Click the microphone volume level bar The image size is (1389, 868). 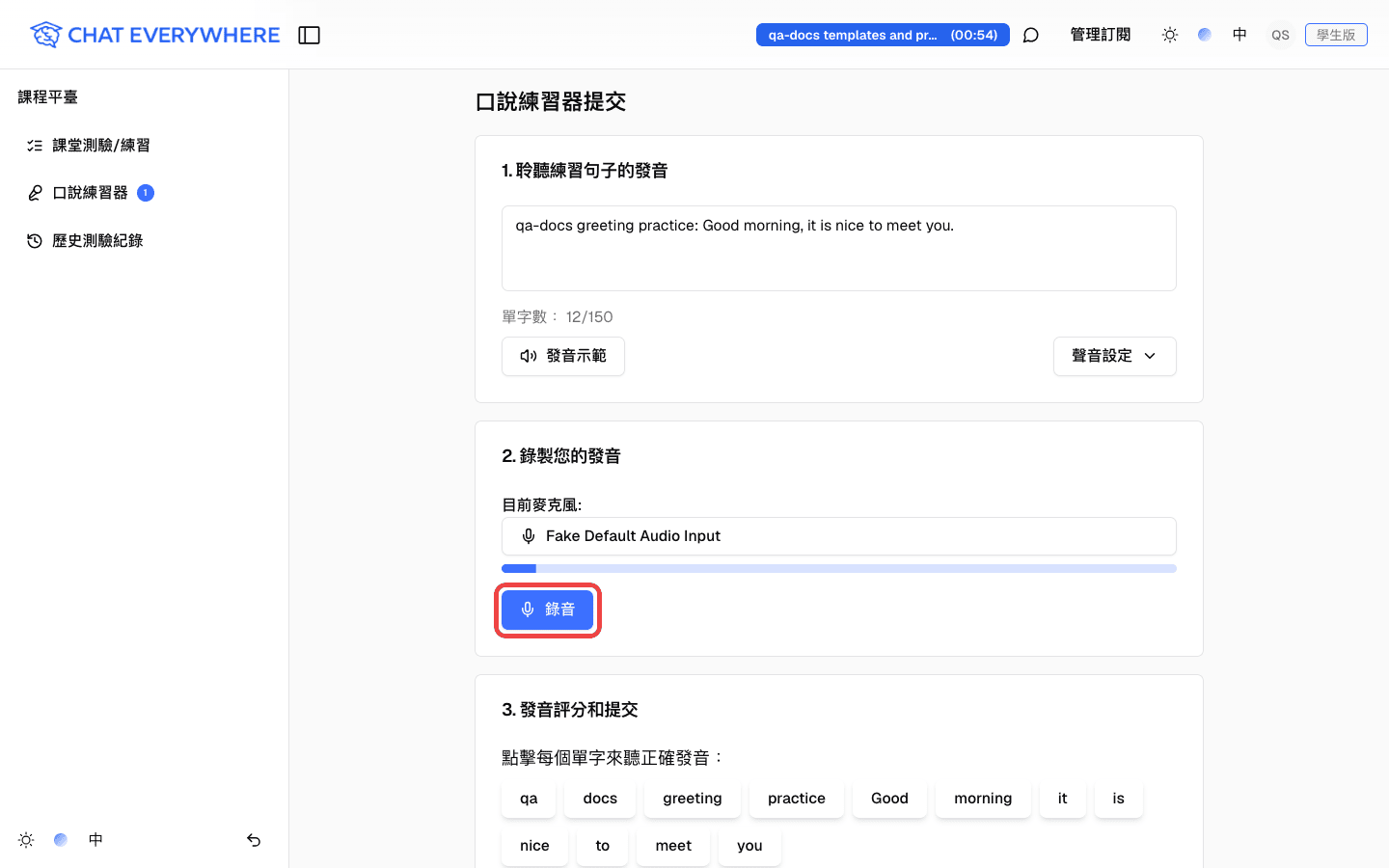pyautogui.click(x=839, y=569)
